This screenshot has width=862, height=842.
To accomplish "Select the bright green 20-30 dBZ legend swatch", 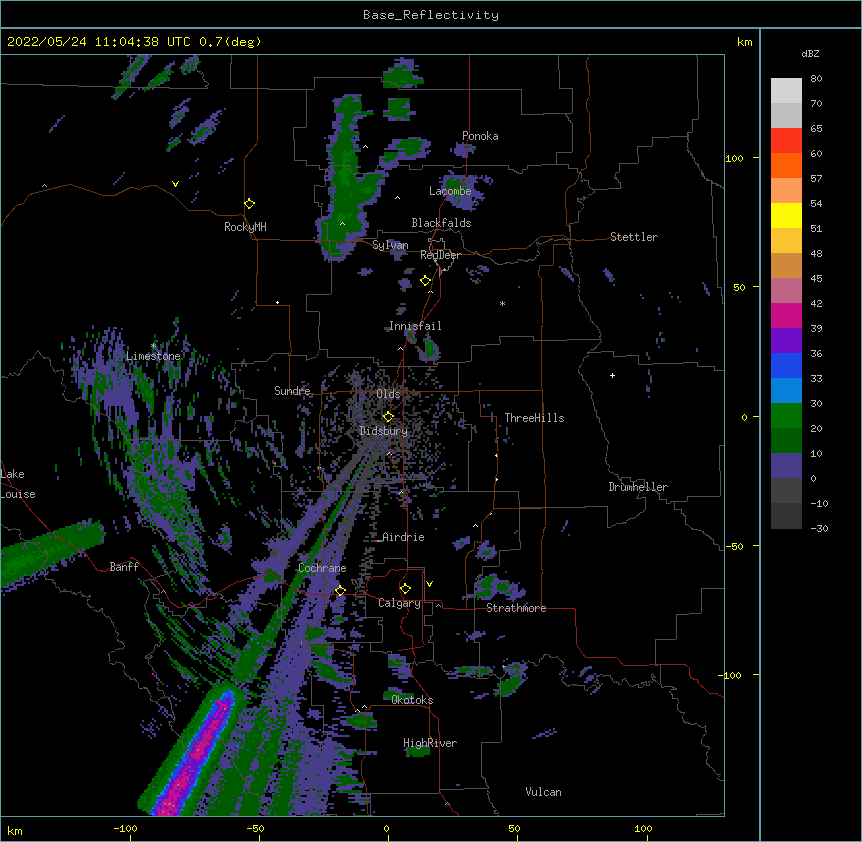I will pos(786,416).
